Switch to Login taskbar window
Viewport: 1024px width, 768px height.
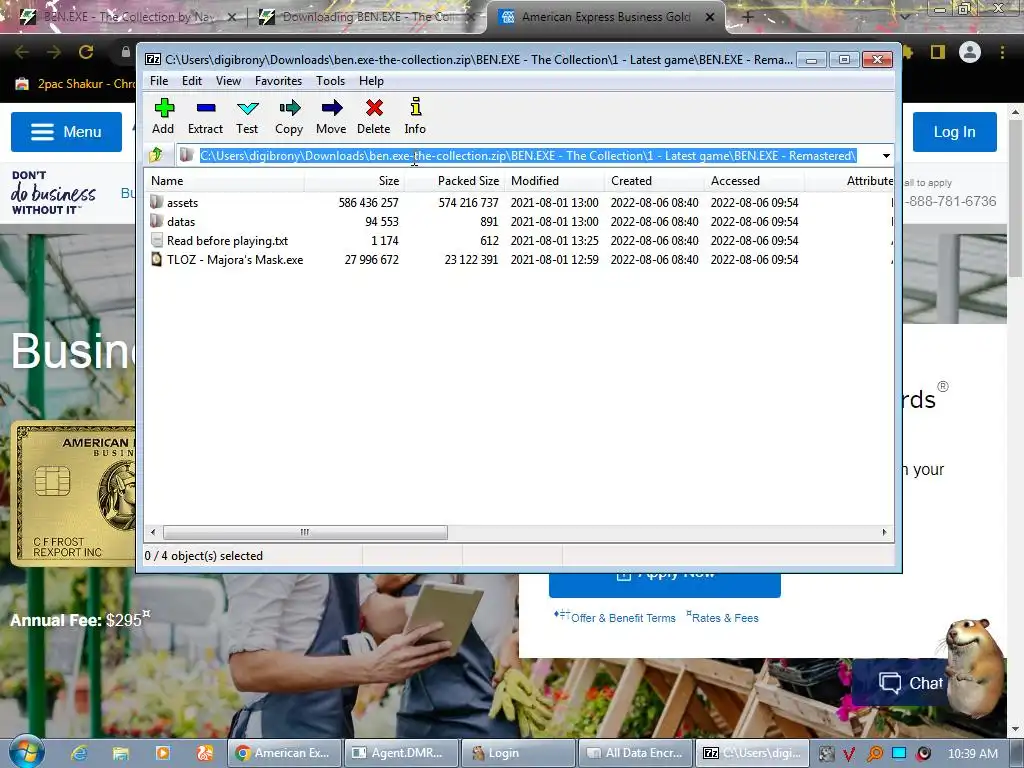519,753
